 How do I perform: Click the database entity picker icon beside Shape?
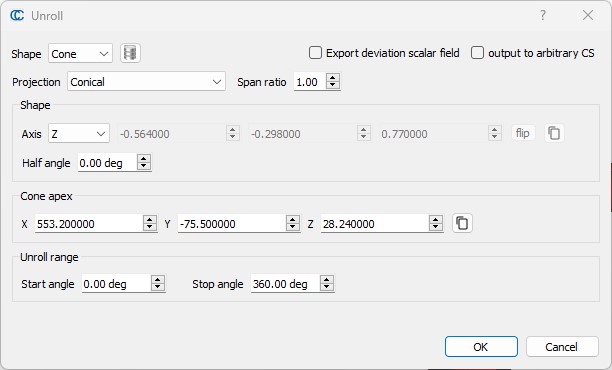coord(130,53)
